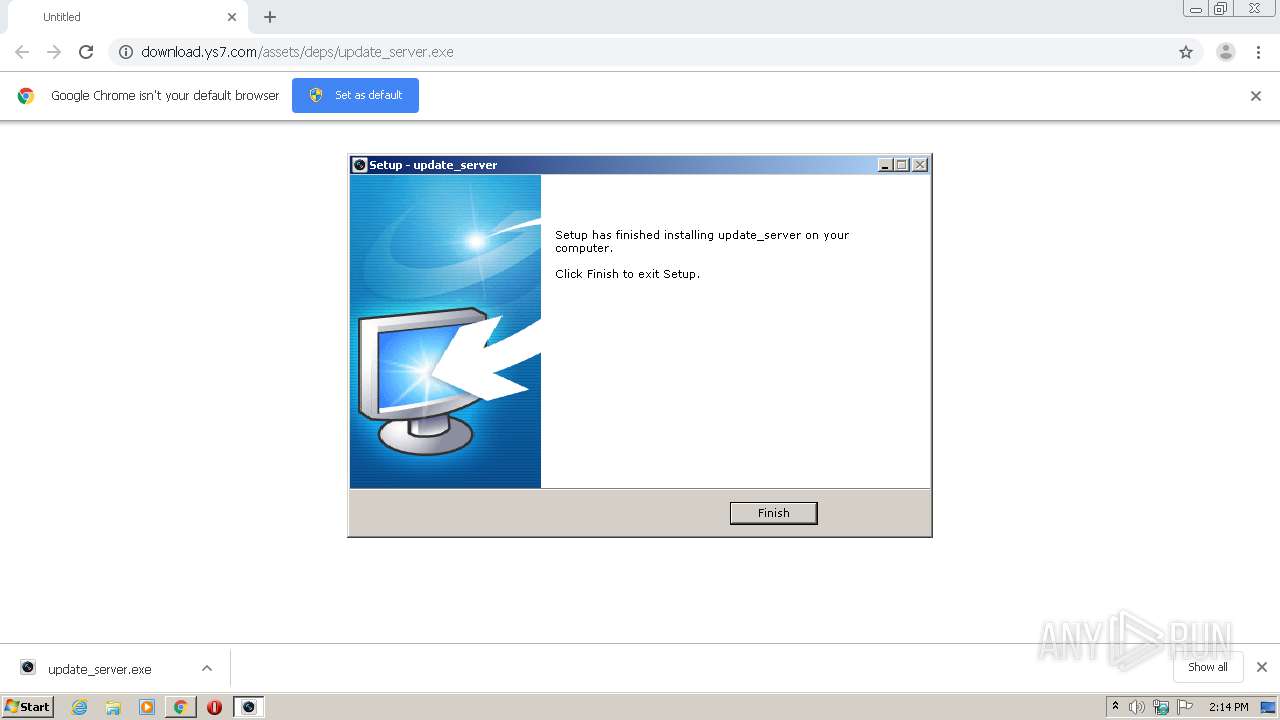The height and width of the screenshot is (720, 1280).
Task: Minimize the Setup - update_server window
Action: pyautogui.click(x=886, y=165)
